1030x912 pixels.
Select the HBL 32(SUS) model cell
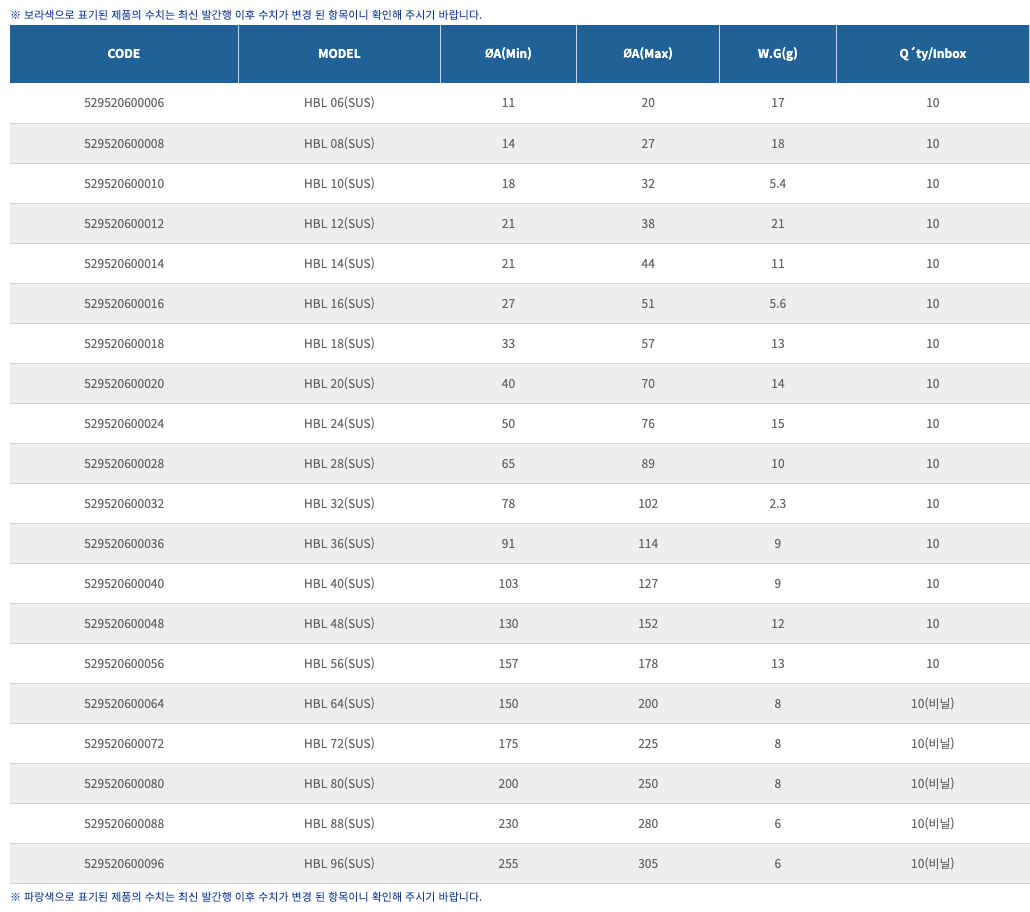coord(339,504)
